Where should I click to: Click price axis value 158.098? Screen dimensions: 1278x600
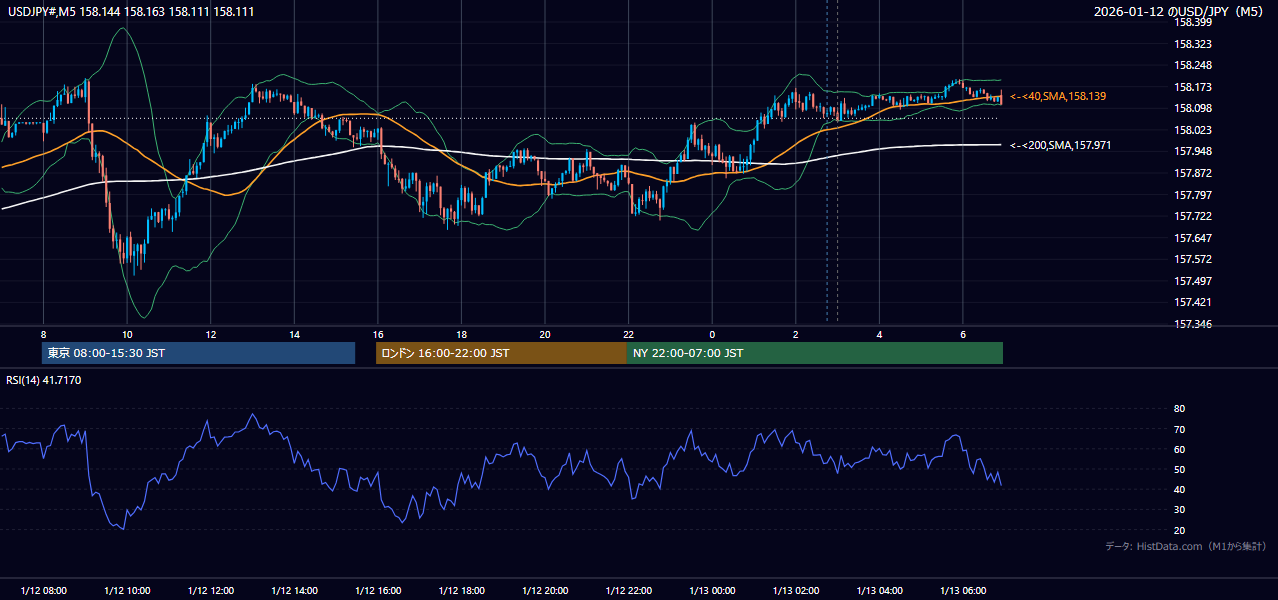(x=1195, y=108)
